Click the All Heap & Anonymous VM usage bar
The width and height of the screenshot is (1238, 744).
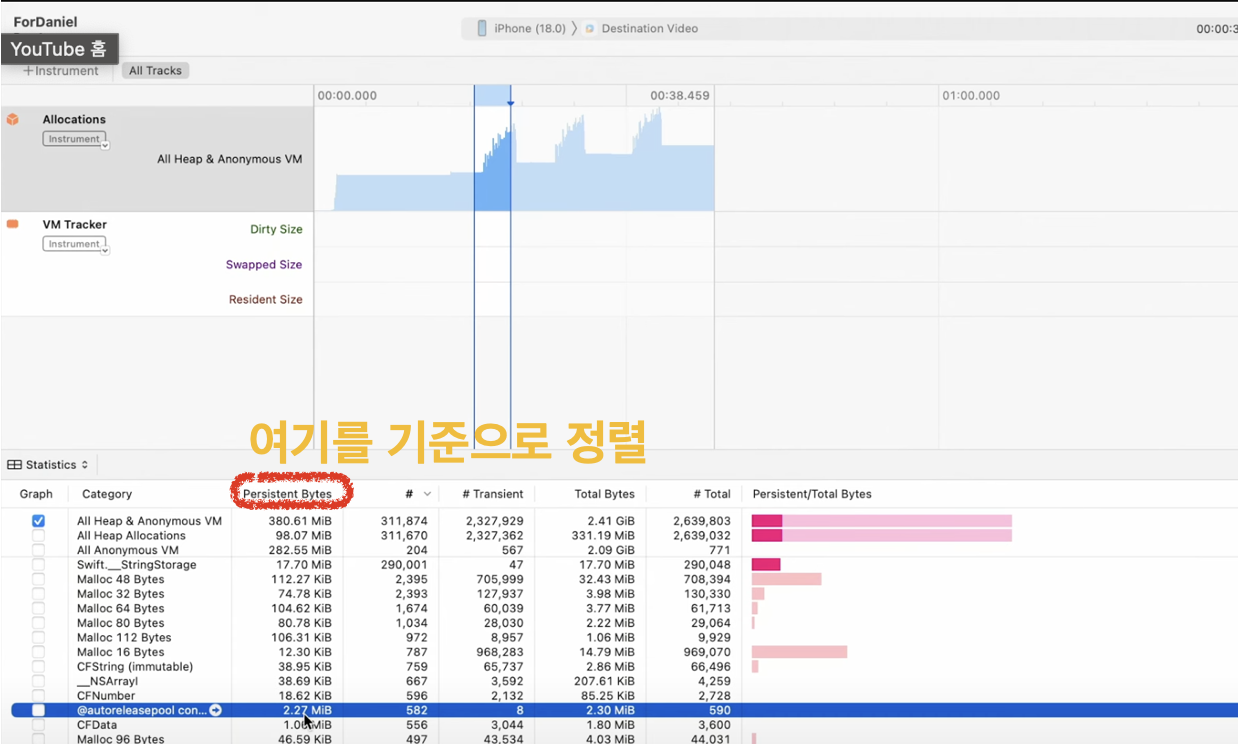point(881,521)
